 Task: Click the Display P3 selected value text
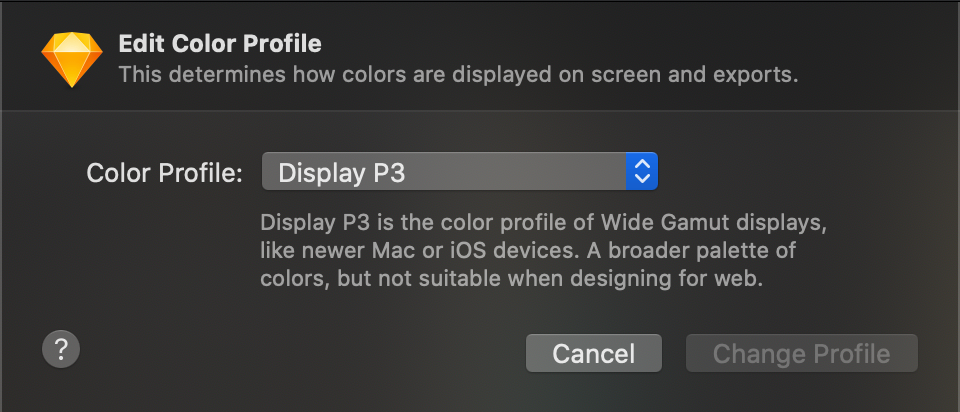(x=341, y=173)
